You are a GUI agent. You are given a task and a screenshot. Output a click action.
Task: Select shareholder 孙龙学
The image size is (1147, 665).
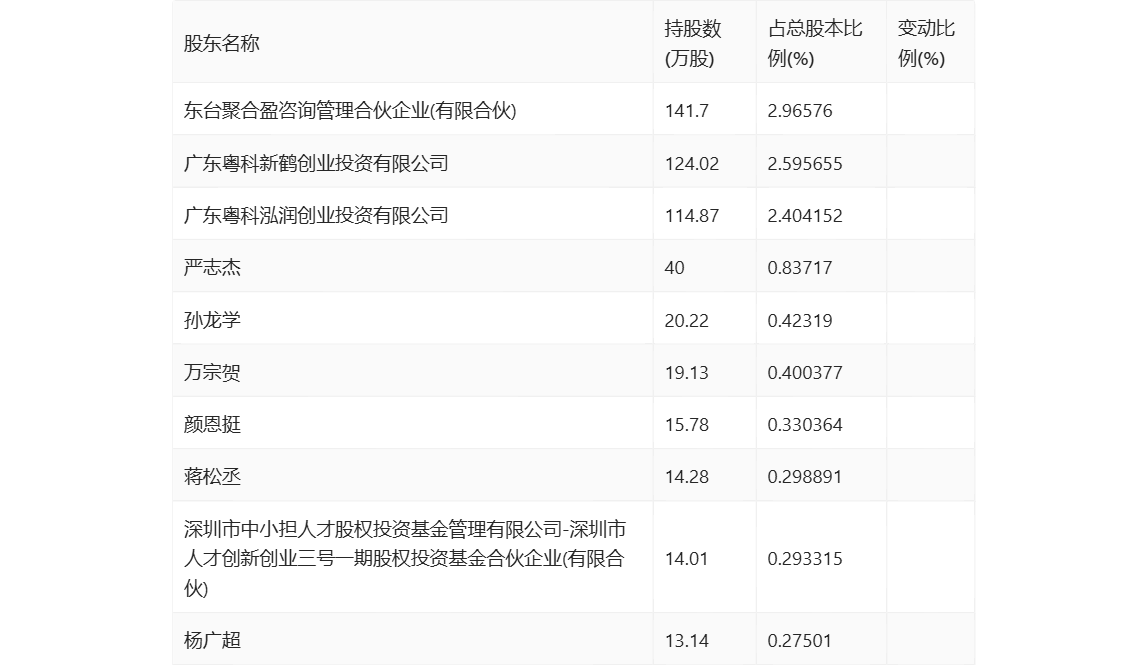[212, 320]
